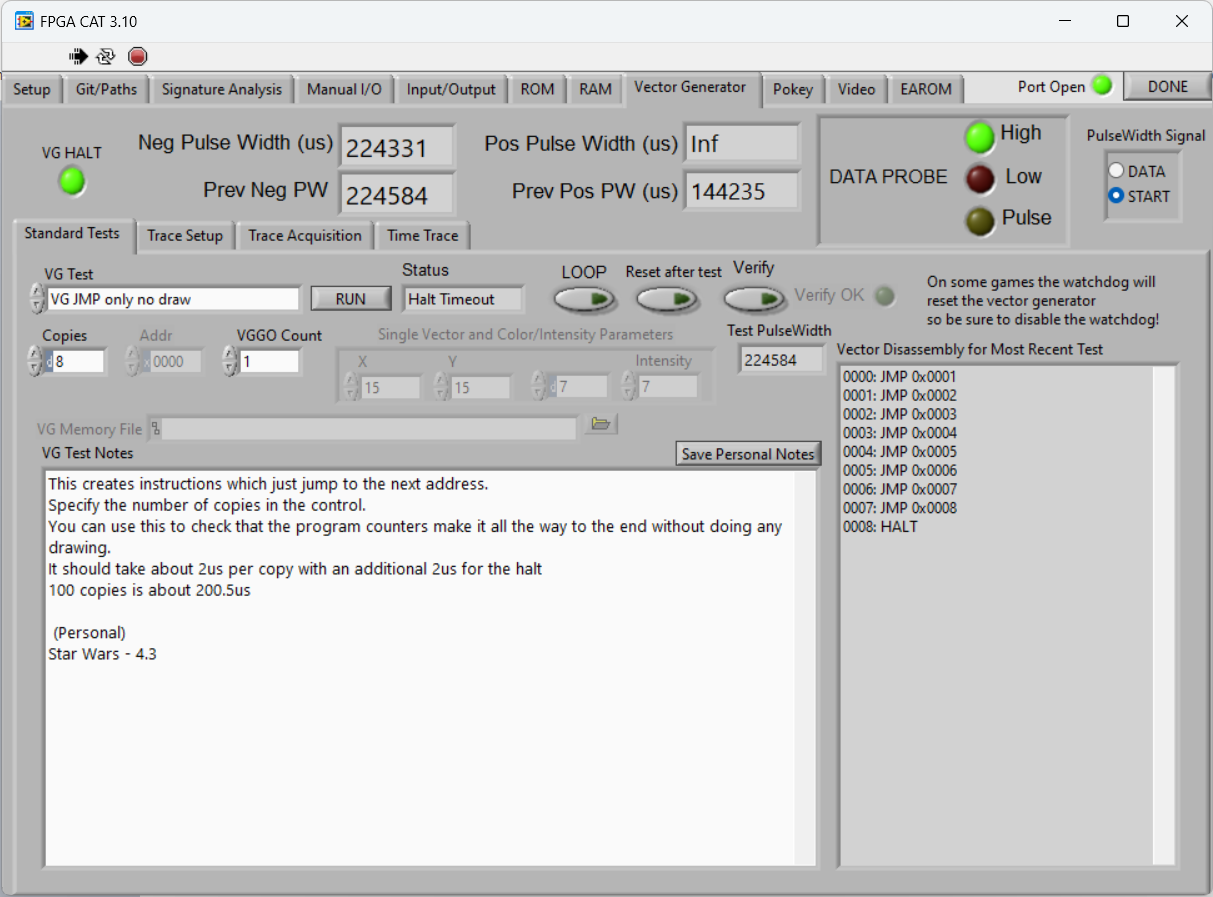
Task: Click the VG Test Notes scrollbar
Action: pos(806,667)
